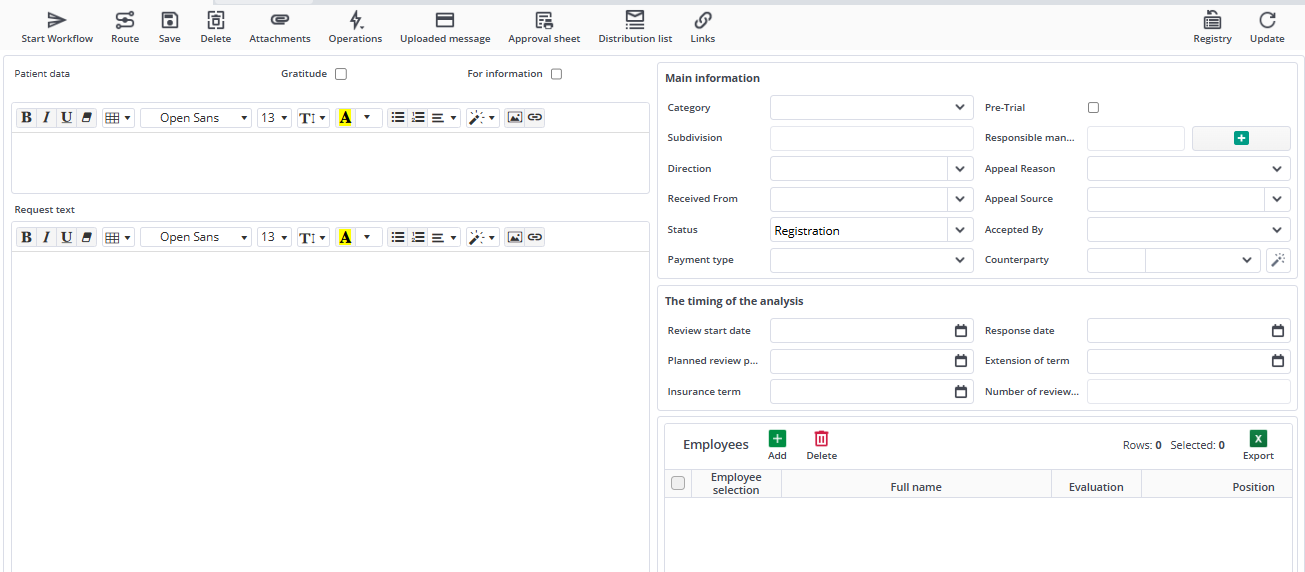Image resolution: width=1305 pixels, height=572 pixels.
Task: Open the Links chain icon
Action: (x=703, y=20)
